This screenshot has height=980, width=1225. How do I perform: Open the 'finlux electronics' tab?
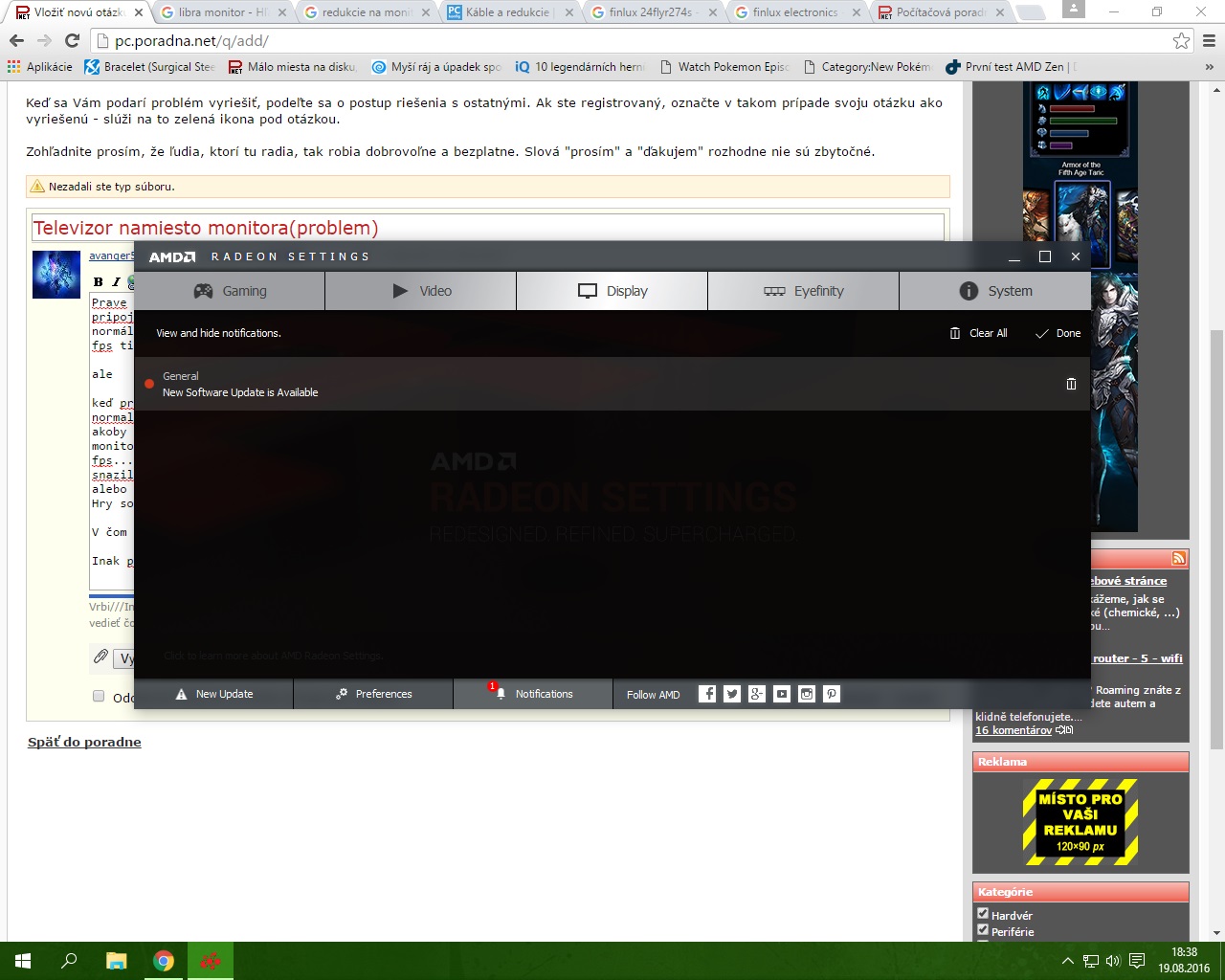click(x=796, y=12)
